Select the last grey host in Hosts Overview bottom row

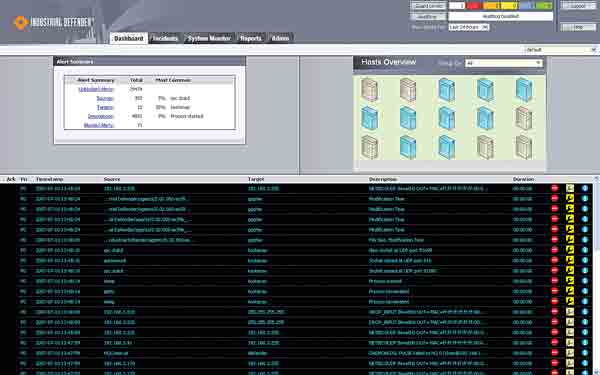[x=523, y=147]
